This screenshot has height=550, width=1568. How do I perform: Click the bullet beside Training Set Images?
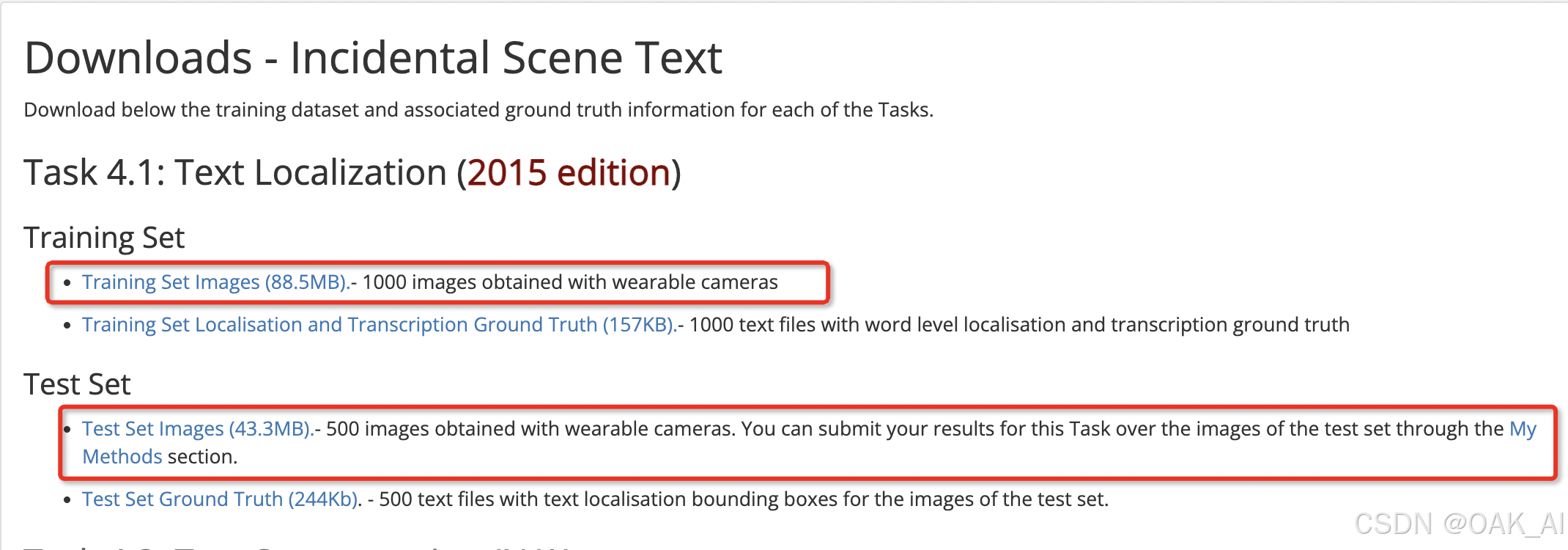[x=67, y=283]
